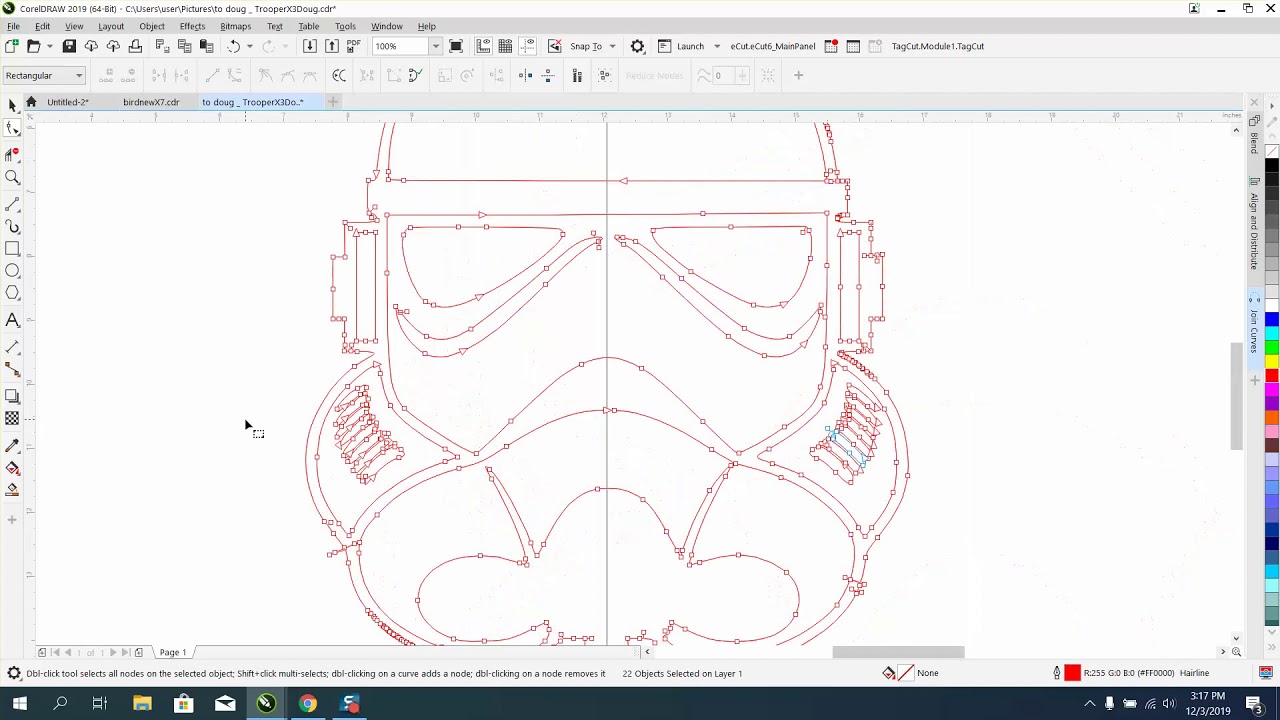Select the Crop tool in the toolbox
The height and width of the screenshot is (720, 1280).
[12, 154]
